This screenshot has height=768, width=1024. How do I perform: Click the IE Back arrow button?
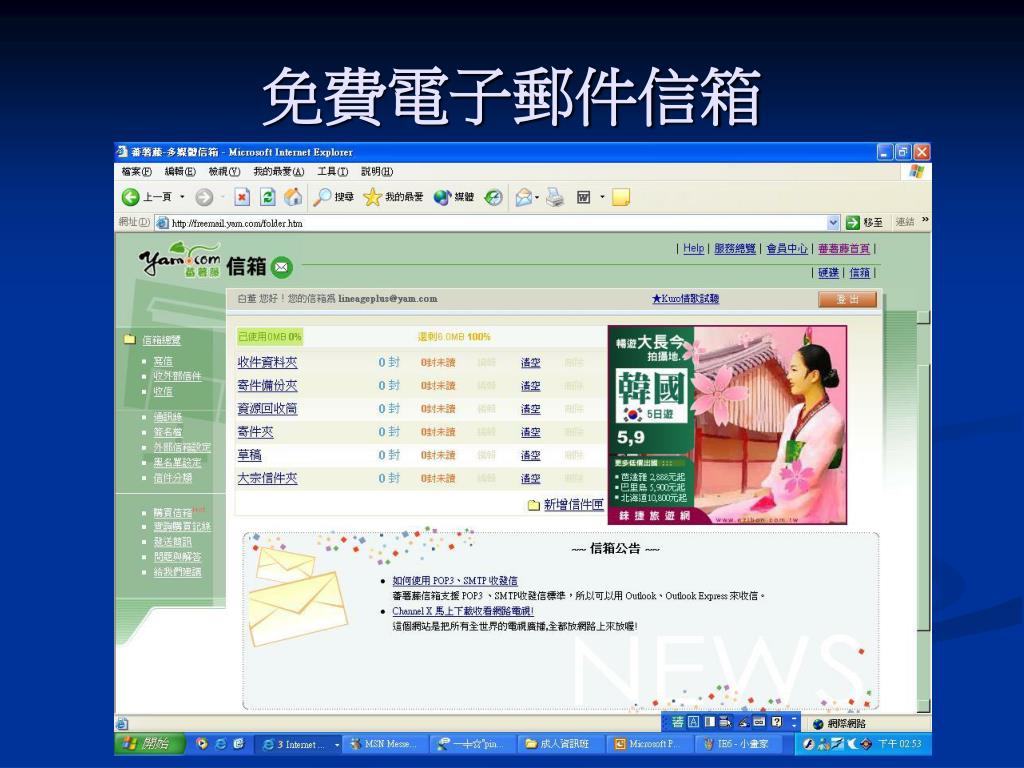pyautogui.click(x=131, y=197)
